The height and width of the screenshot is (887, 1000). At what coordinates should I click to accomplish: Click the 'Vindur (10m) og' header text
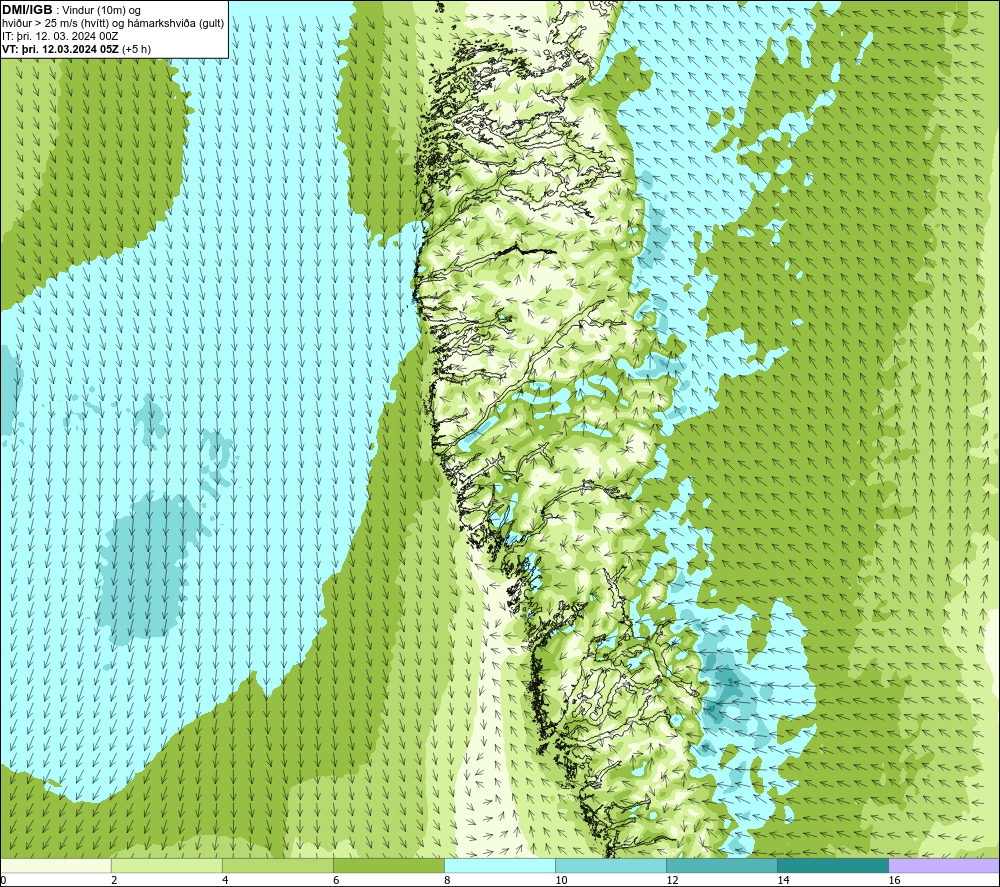pyautogui.click(x=103, y=10)
